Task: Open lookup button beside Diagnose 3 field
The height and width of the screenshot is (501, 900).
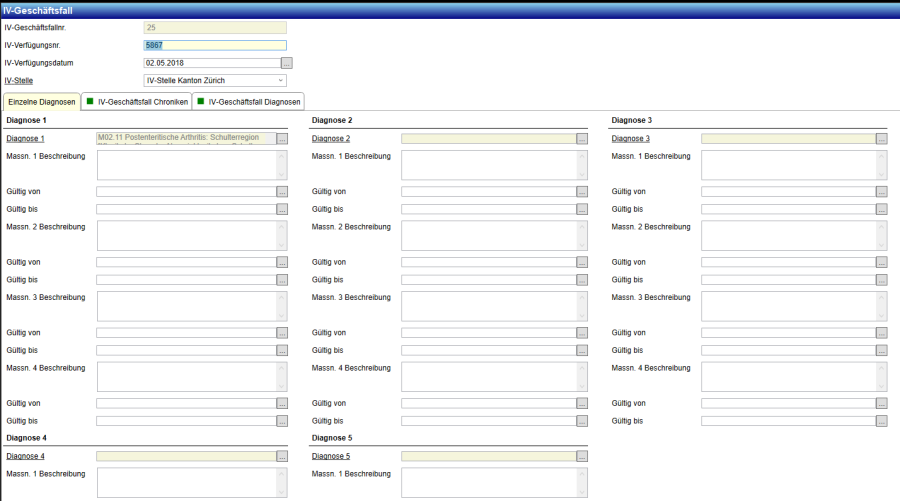Action: pyautogui.click(x=882, y=139)
